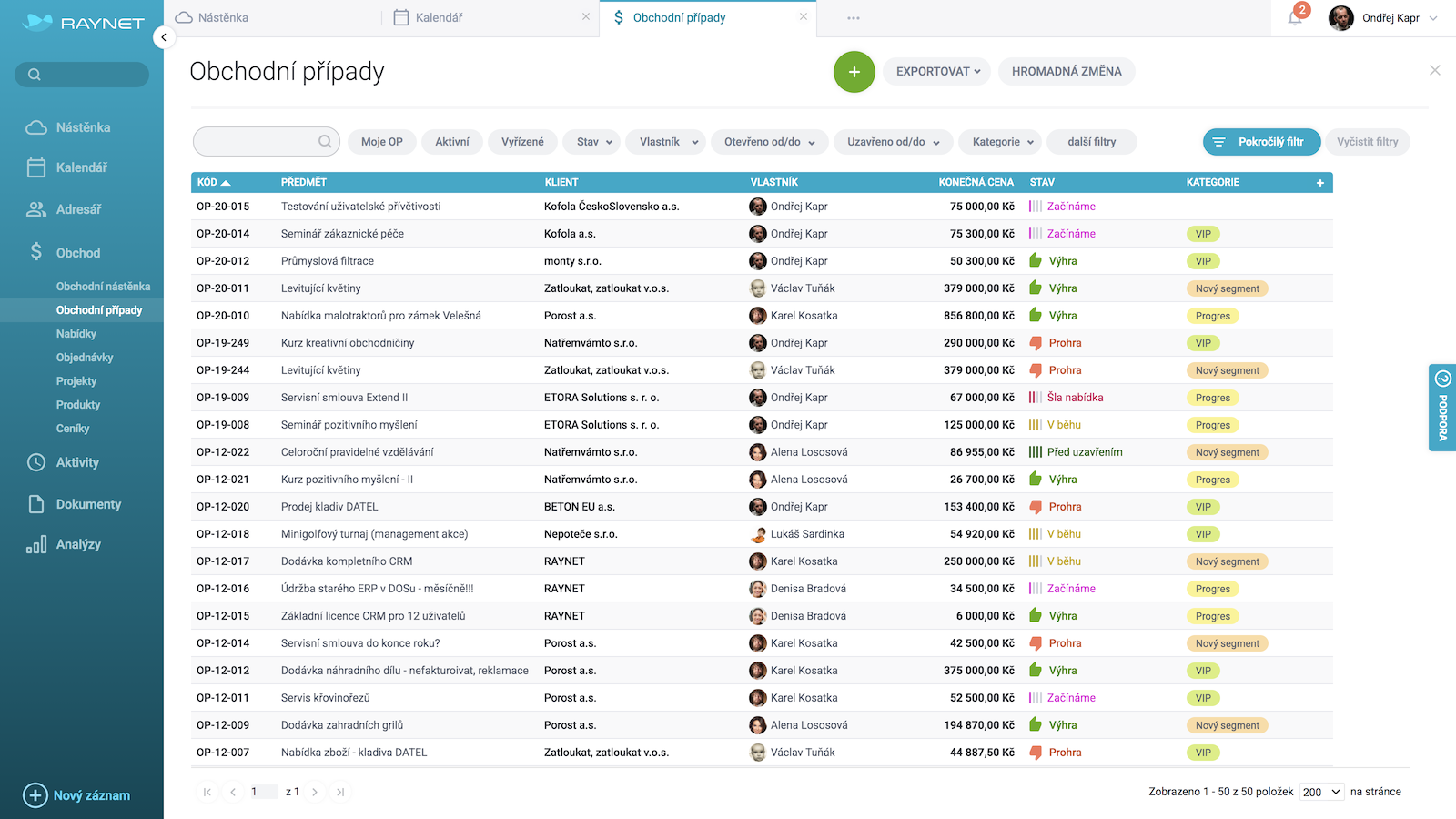Click the Hromadná změna button
1456x819 pixels.
point(1066,72)
